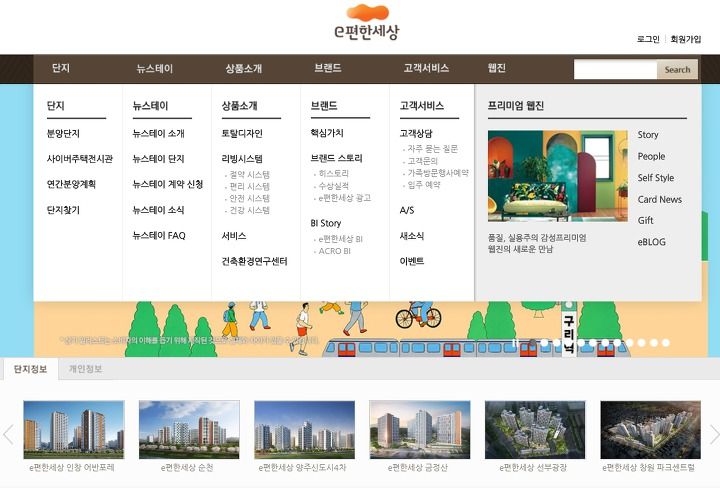Open the 프리미엄 웹진 interior image
The height and width of the screenshot is (488, 720).
558,176
